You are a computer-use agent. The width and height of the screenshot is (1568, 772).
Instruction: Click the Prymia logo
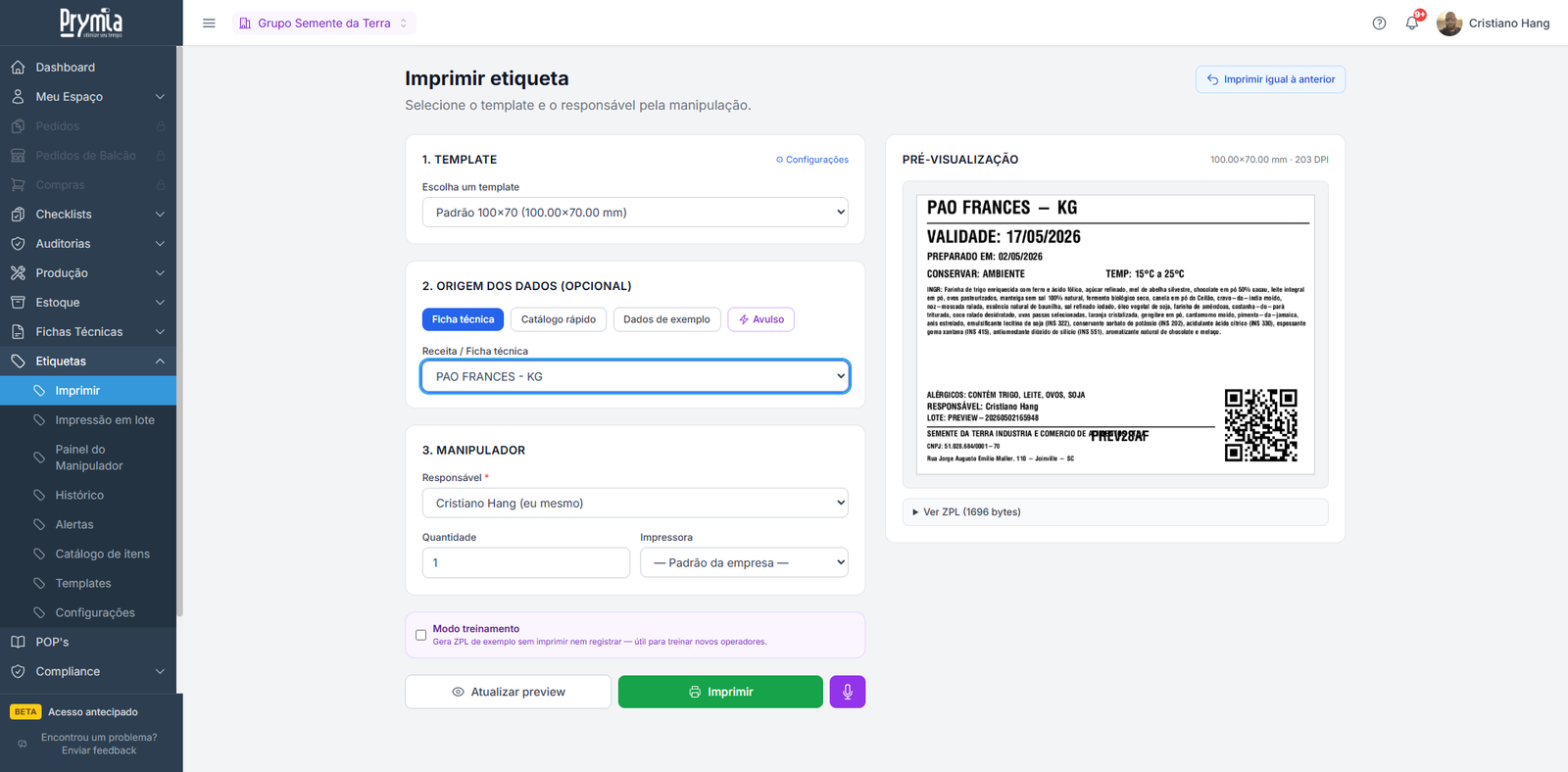[x=91, y=22]
